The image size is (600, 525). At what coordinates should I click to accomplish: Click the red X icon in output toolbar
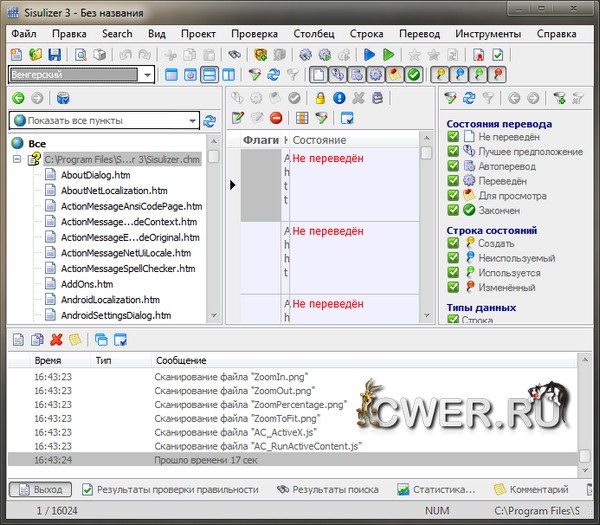[56, 339]
